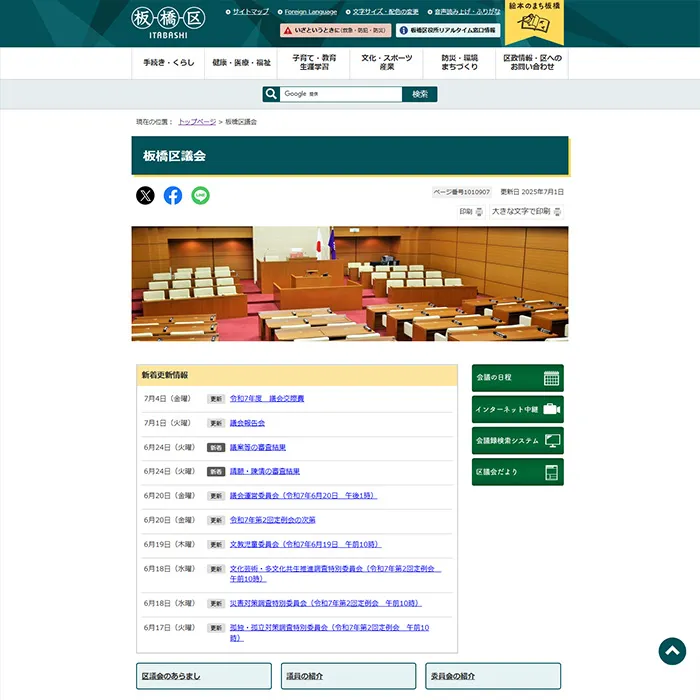Open 子育て・教育 生涯学習 menu
Image resolution: width=700 pixels, height=700 pixels.
pyautogui.click(x=314, y=63)
